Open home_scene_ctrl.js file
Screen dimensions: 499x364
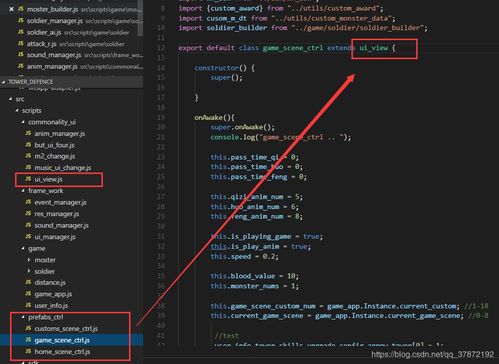click(x=62, y=352)
